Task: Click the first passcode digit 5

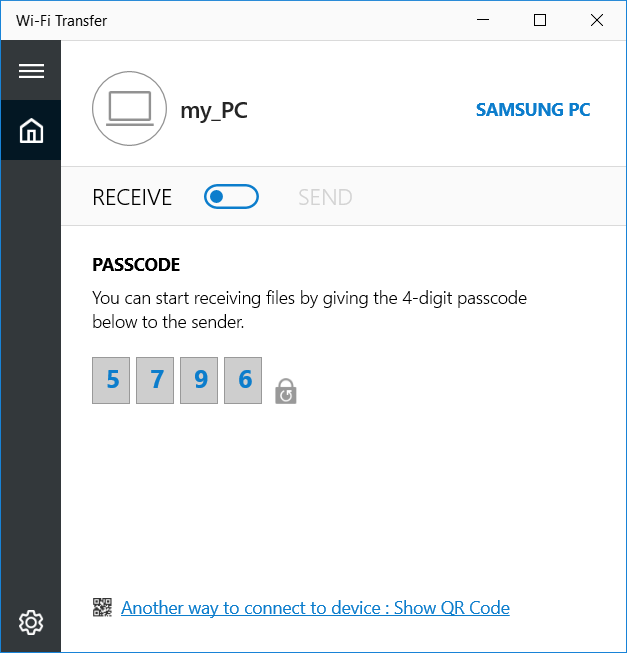Action: (x=111, y=380)
